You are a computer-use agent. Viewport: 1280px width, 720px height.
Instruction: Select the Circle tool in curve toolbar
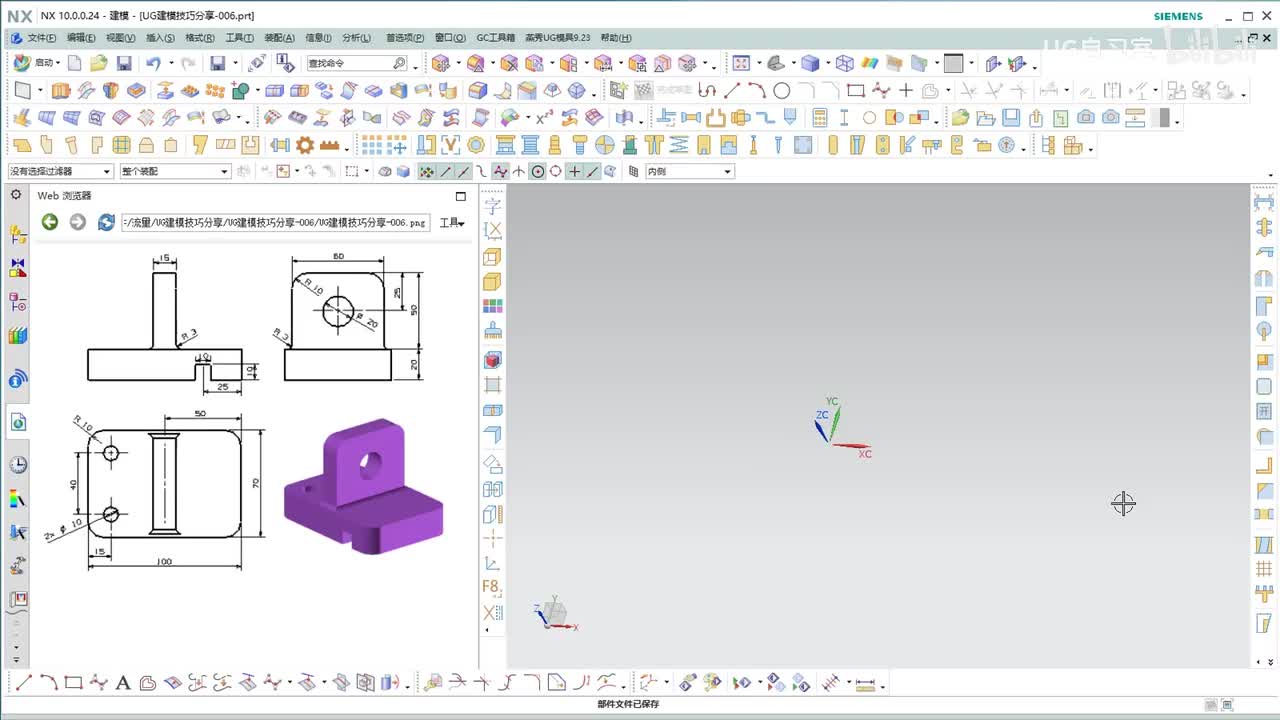782,90
